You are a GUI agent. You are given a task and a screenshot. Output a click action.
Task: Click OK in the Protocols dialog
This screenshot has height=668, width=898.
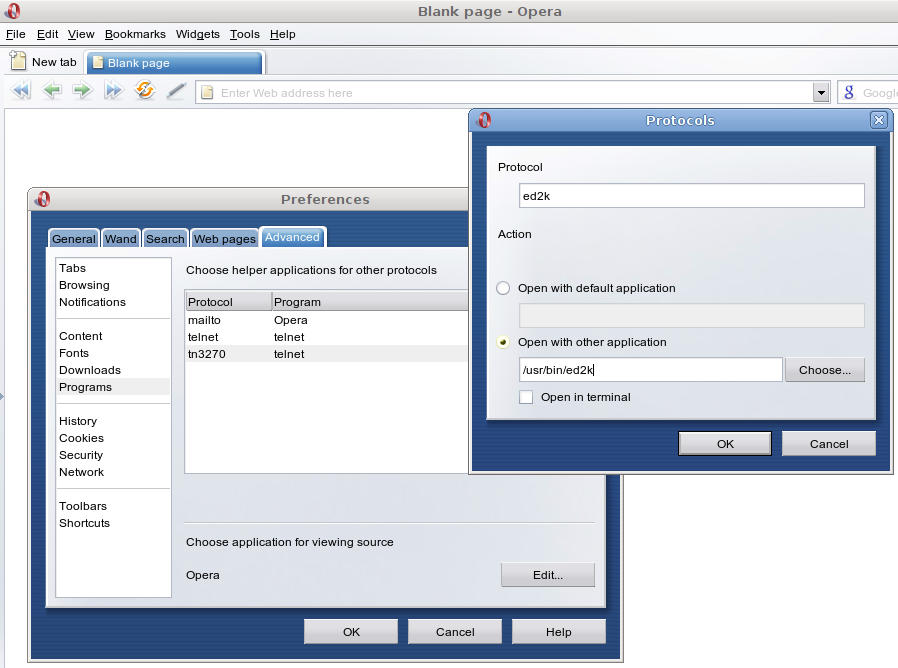[x=724, y=444]
